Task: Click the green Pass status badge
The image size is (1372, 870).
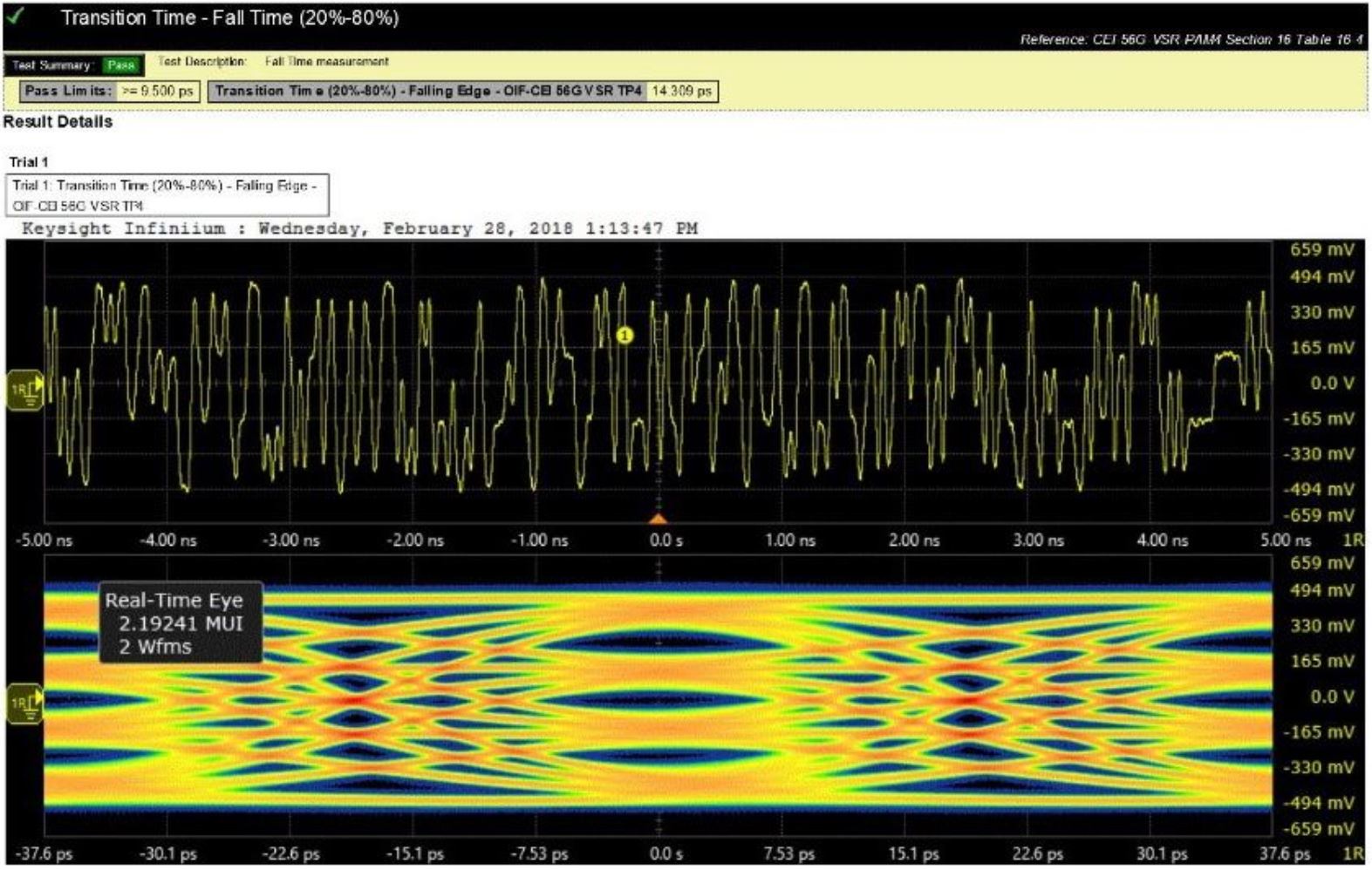Action: (121, 65)
